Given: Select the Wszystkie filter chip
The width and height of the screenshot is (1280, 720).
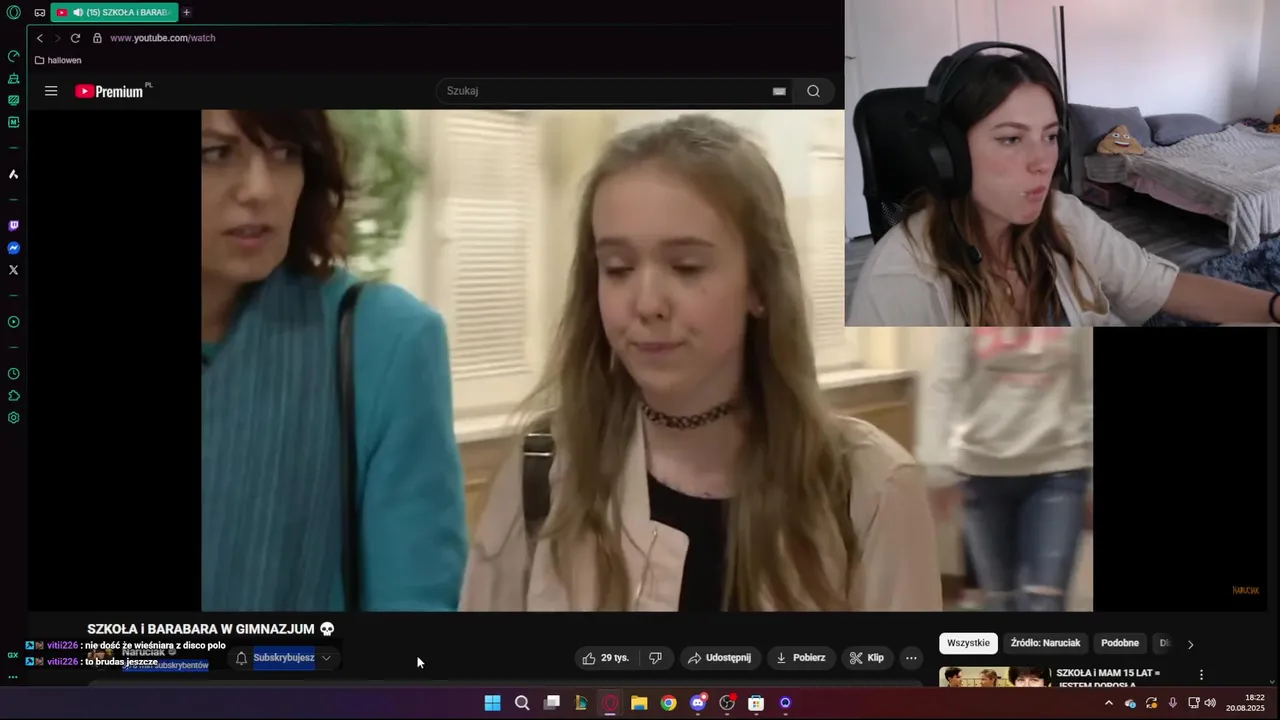Looking at the screenshot, I should tap(968, 643).
